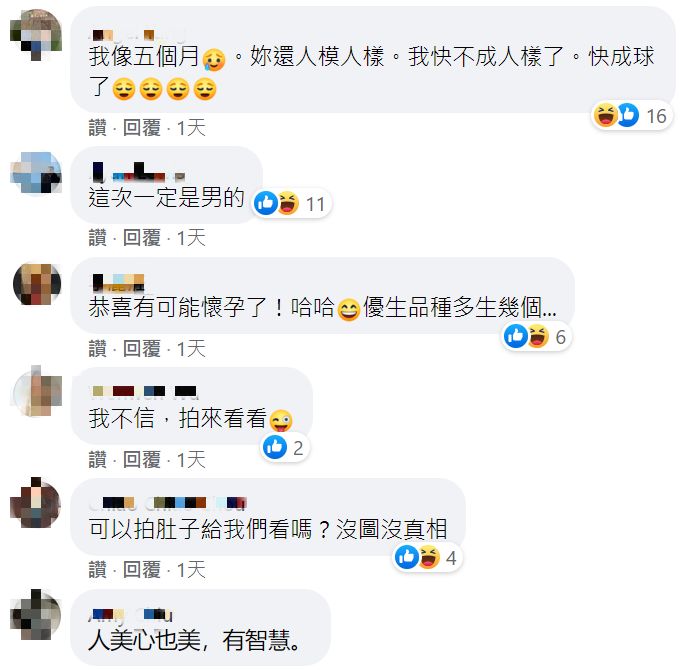Click the like reaction icon showing 11
Image resolution: width=690 pixels, height=670 pixels.
[x=266, y=203]
